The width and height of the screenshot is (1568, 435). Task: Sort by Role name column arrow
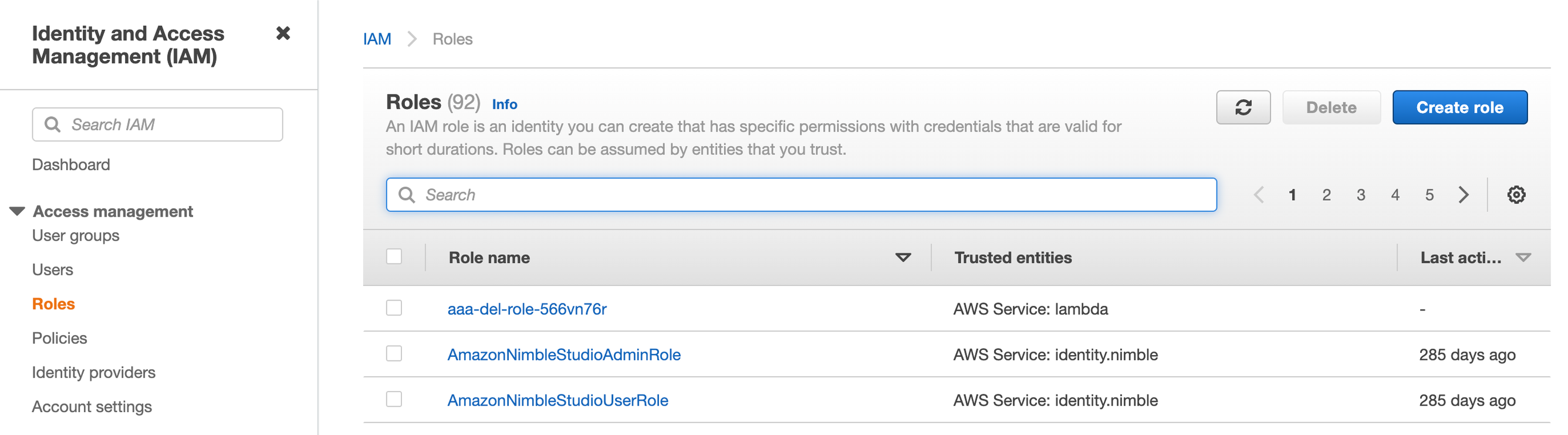click(x=903, y=258)
